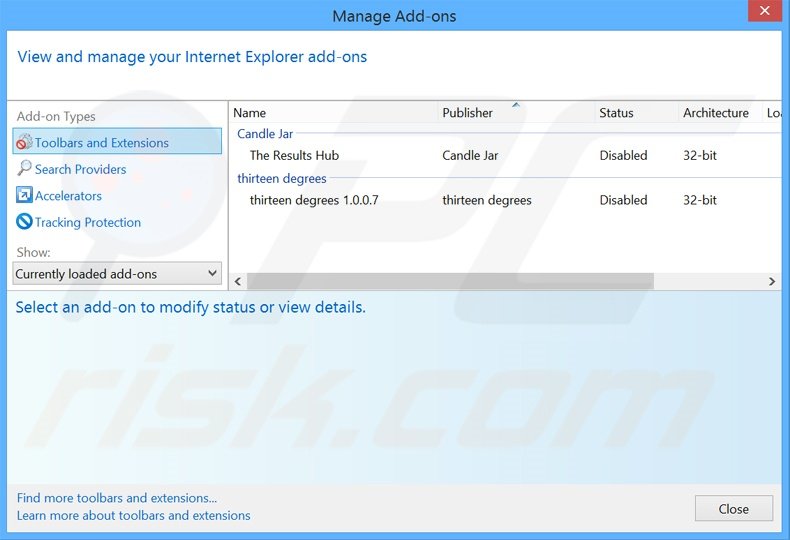The image size is (790, 540).
Task: Click 32-bit value in thirteen degrees row
Action: coord(700,200)
